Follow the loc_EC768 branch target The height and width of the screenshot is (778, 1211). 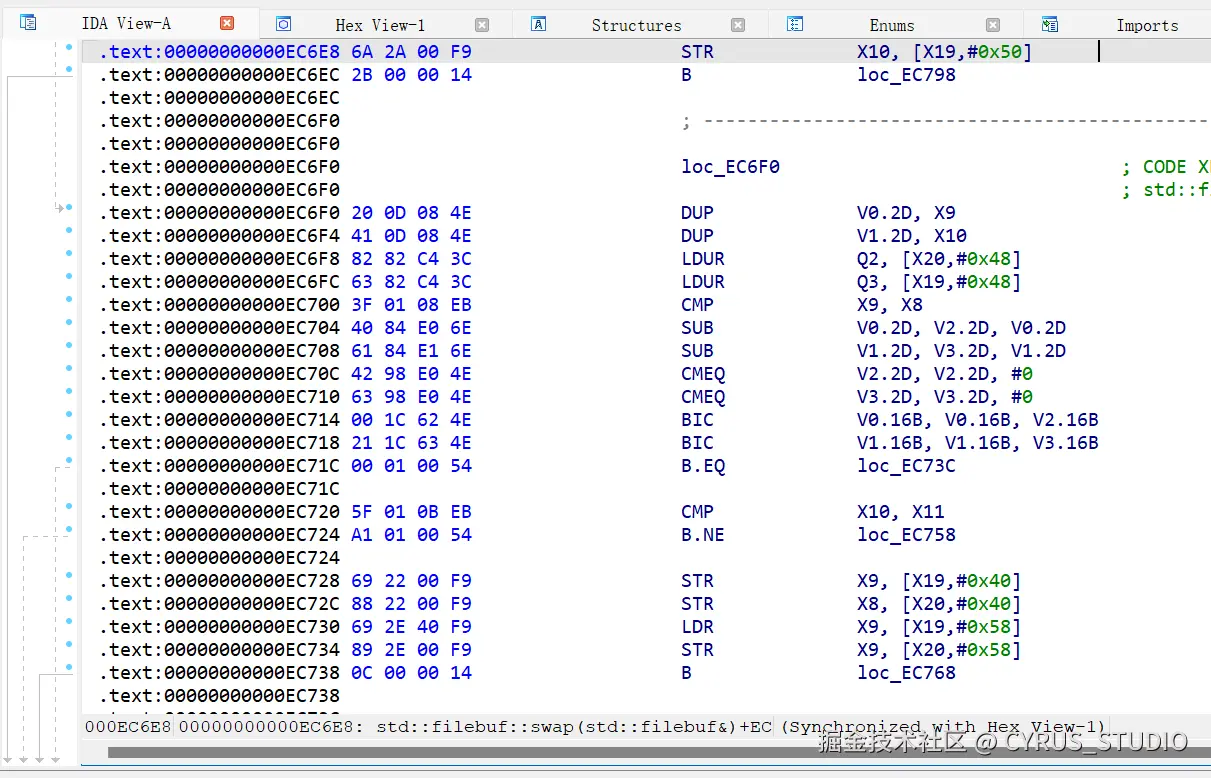click(x=906, y=673)
